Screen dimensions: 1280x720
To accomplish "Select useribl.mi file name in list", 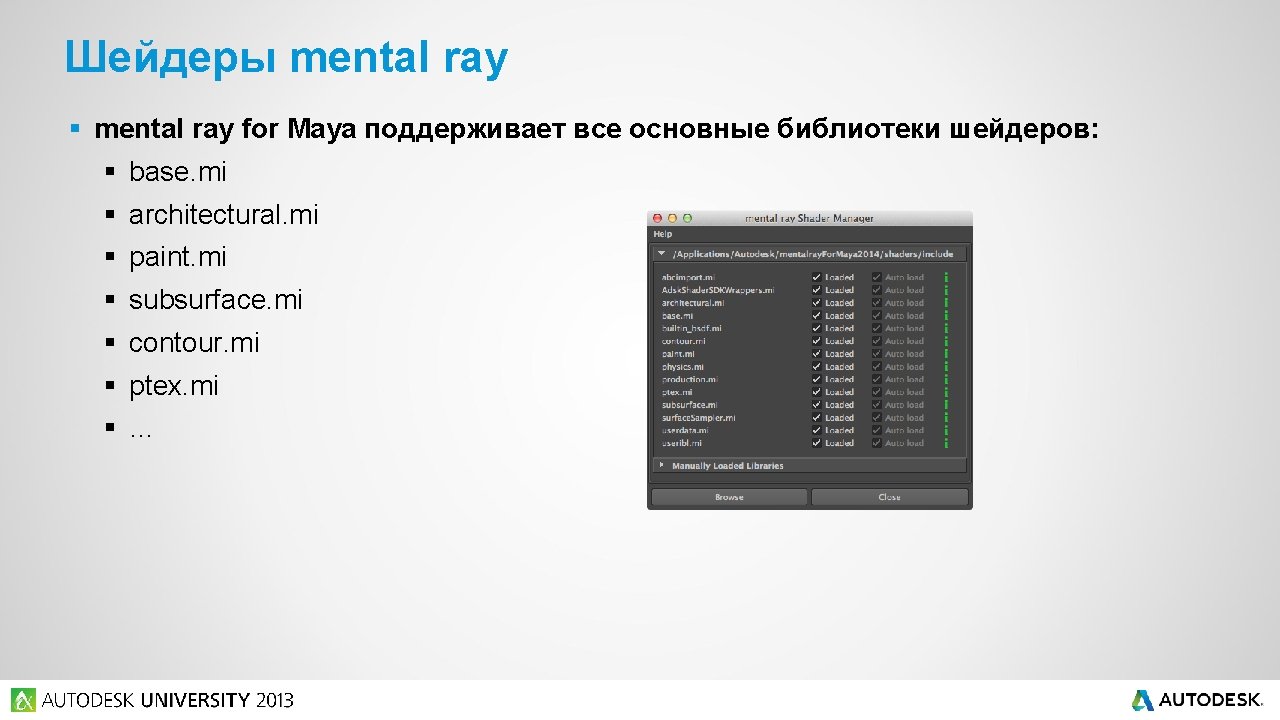I will coord(682,443).
